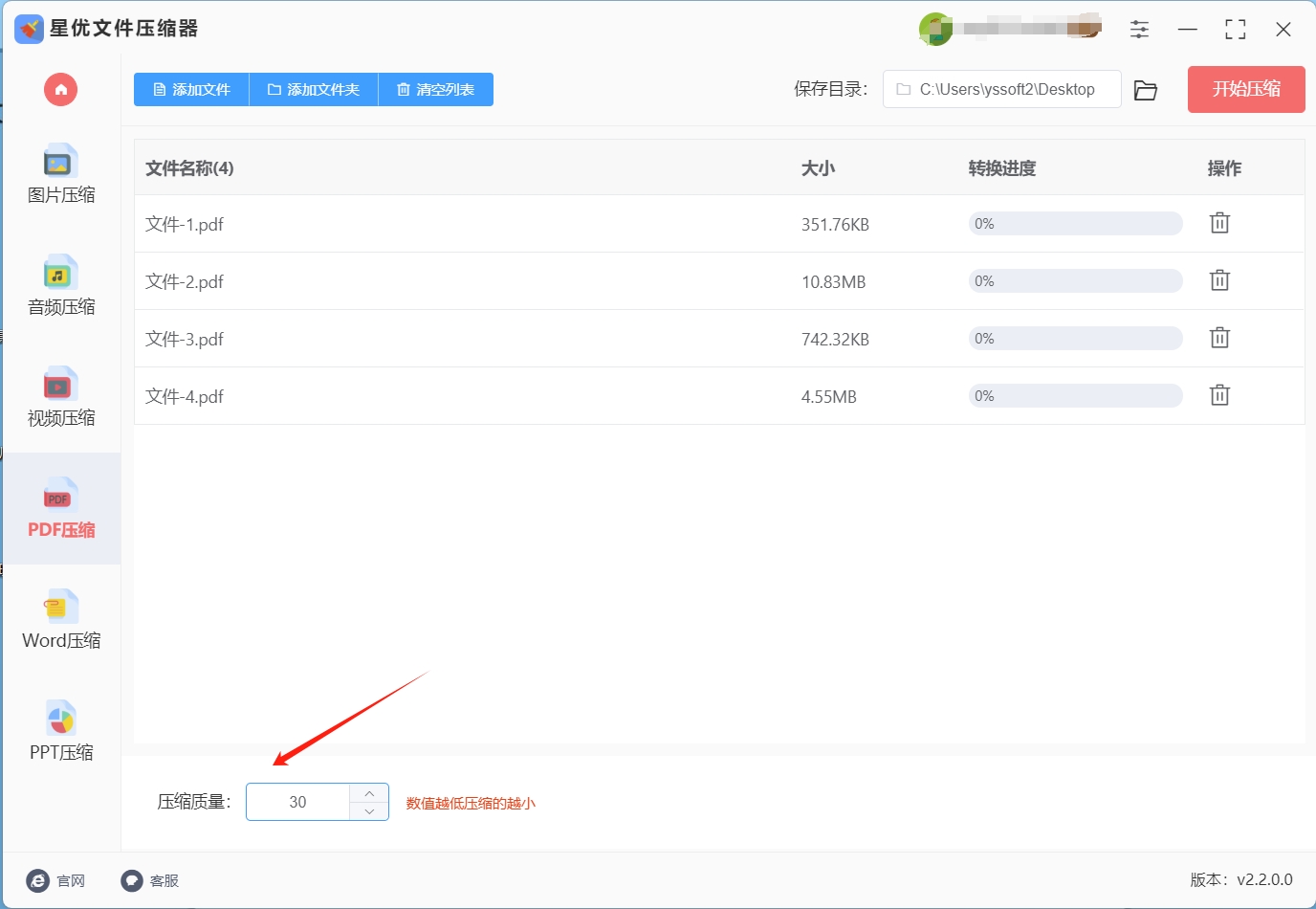
Task: Increase compression quality with up arrow
Action: tap(369, 793)
